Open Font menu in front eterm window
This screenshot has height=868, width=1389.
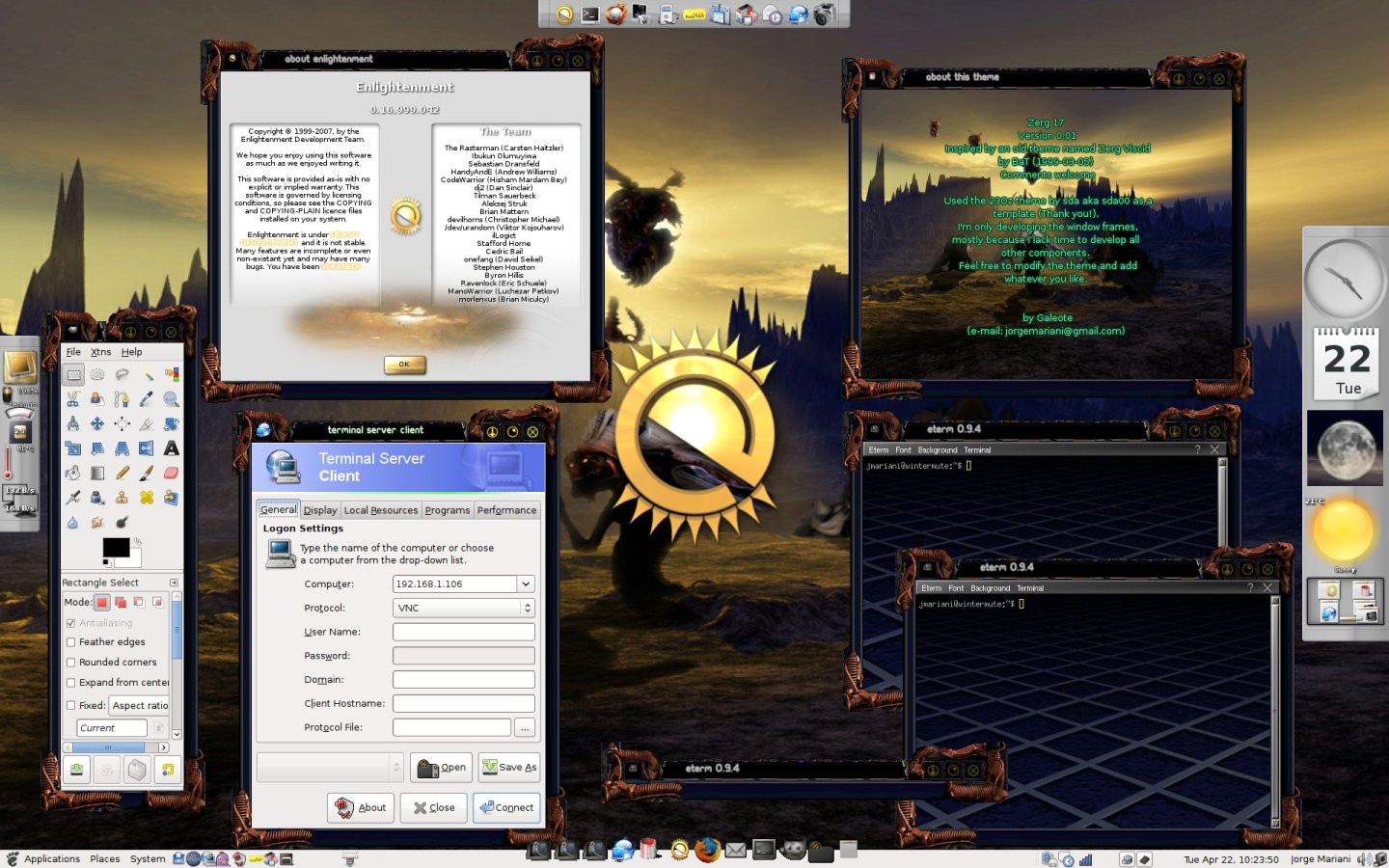click(956, 587)
